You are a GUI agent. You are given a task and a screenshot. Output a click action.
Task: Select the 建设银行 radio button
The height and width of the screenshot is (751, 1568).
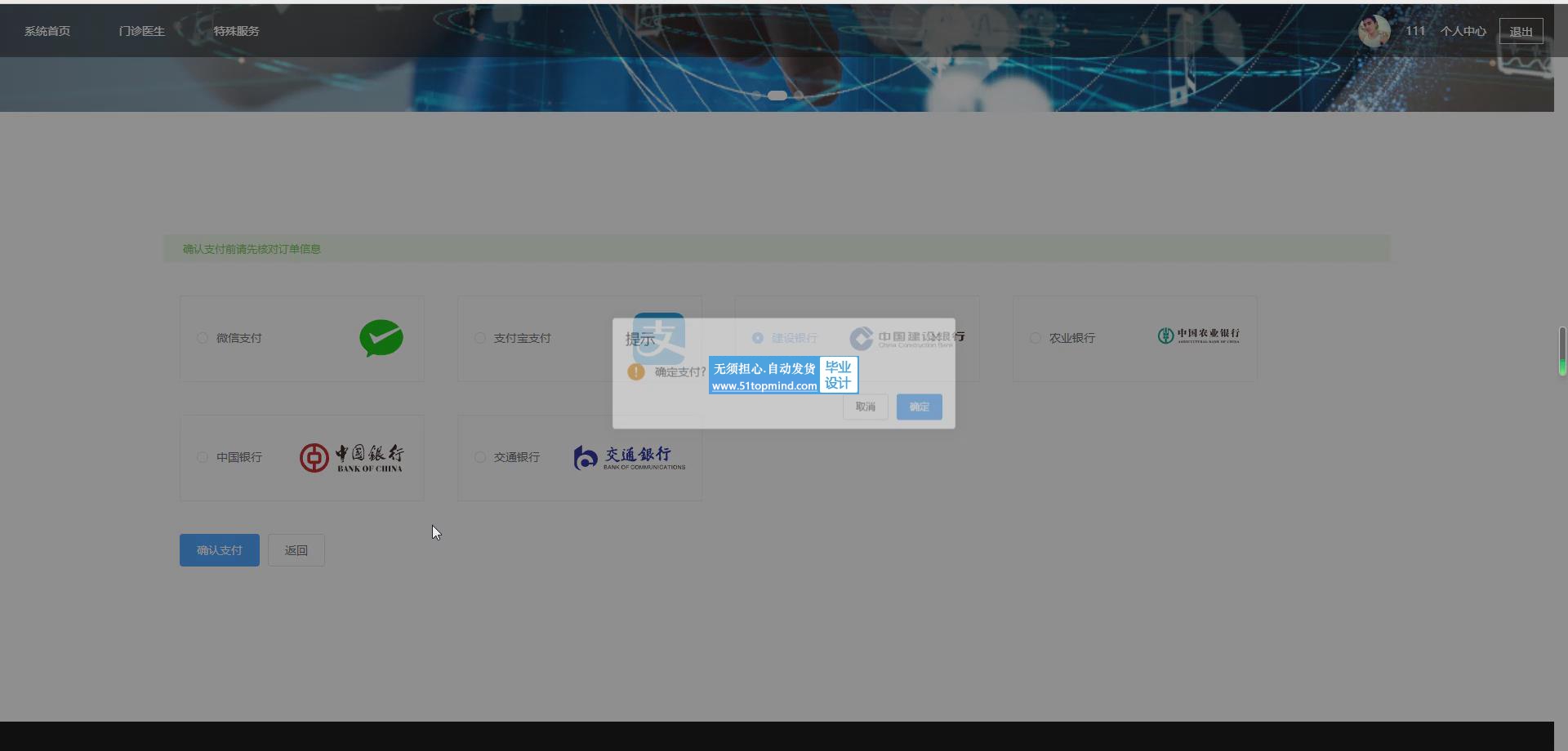757,338
